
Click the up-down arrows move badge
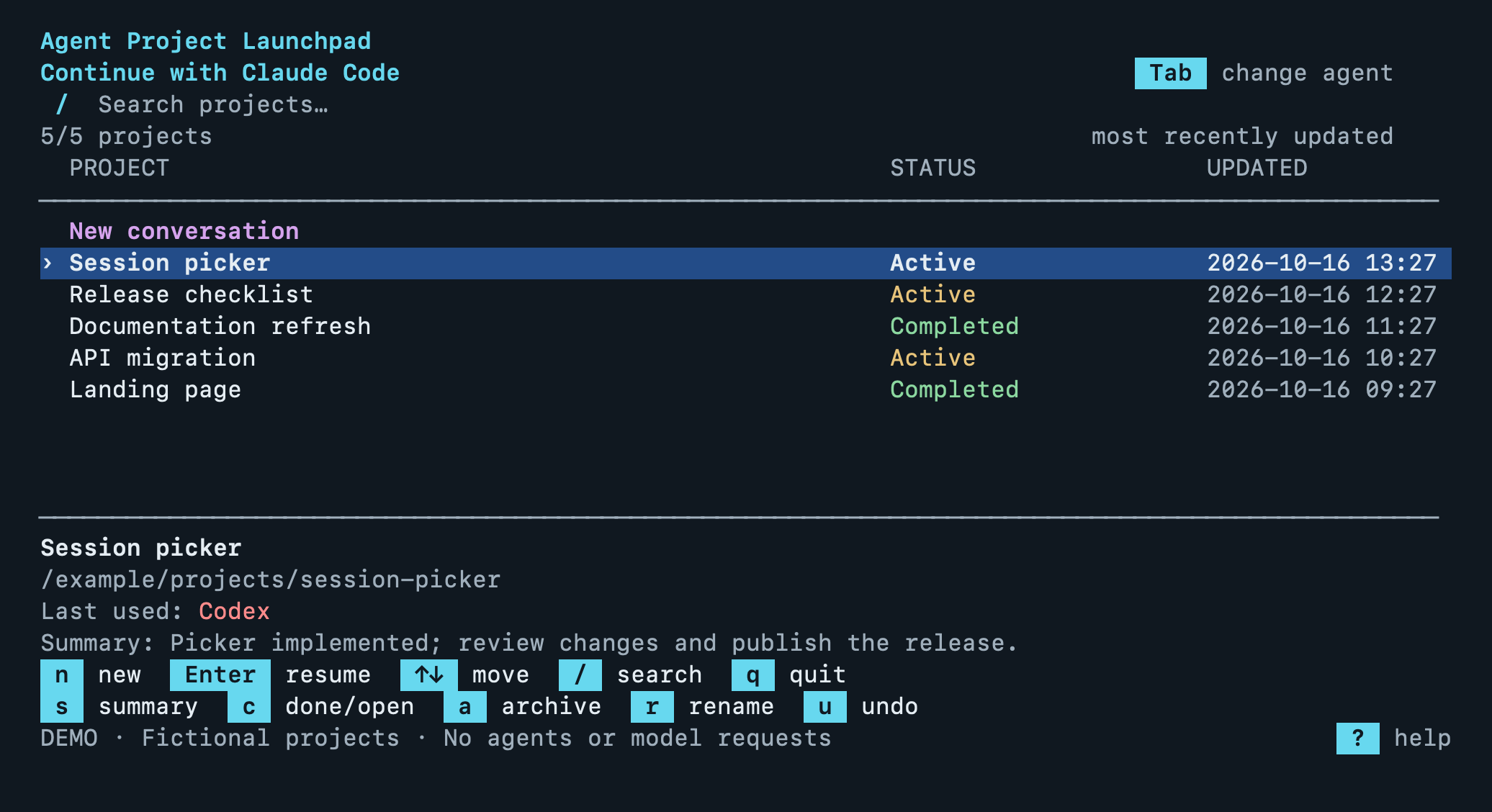[x=429, y=675]
